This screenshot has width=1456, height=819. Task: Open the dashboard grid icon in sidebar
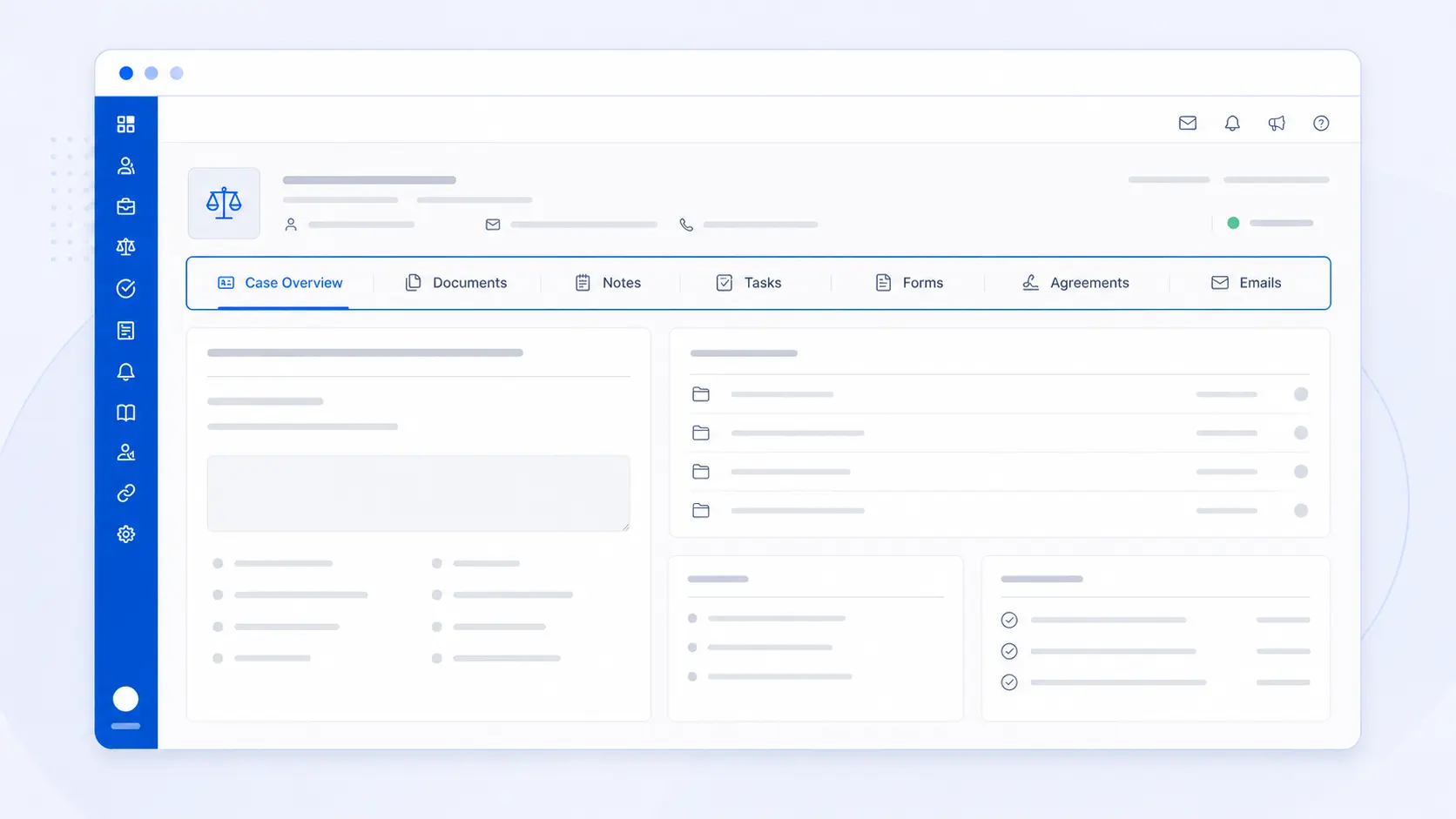(126, 124)
